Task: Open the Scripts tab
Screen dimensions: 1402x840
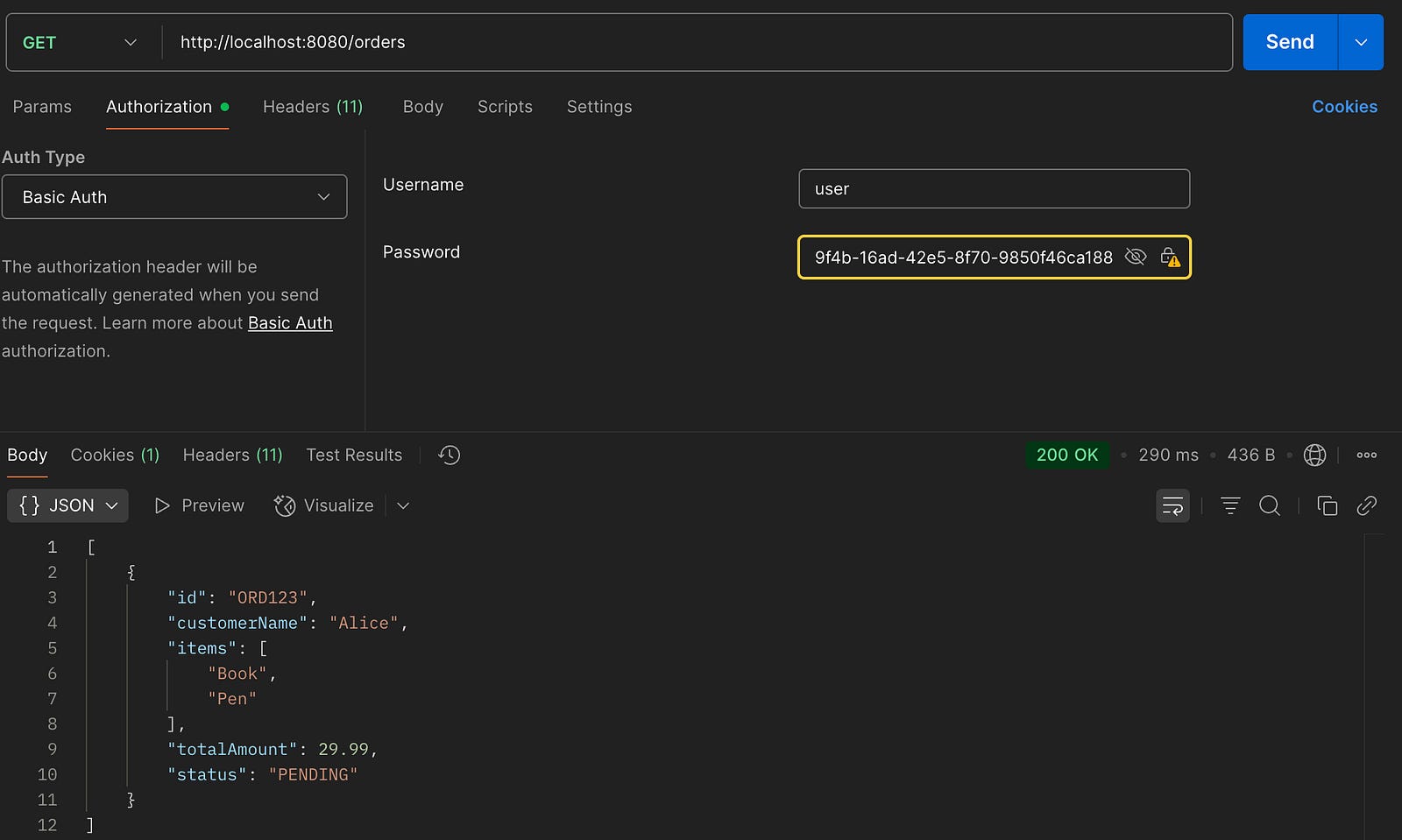Action: 505,107
